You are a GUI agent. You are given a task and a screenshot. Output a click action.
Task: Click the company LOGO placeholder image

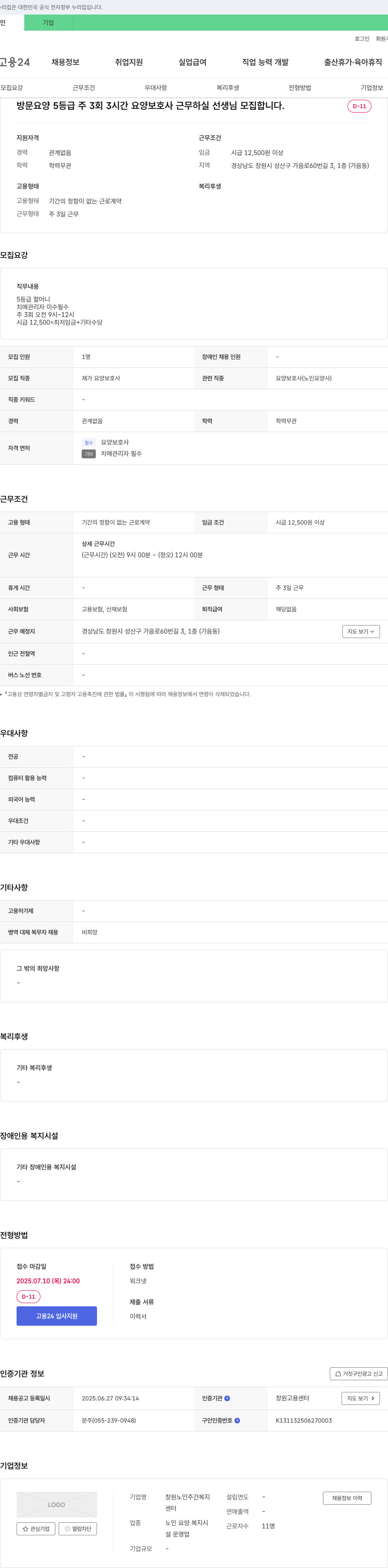tap(57, 1504)
